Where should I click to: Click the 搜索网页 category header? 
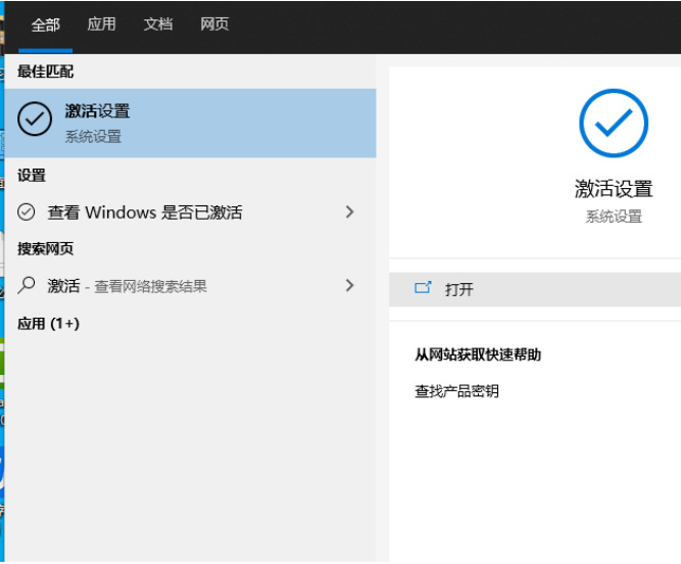(x=45, y=249)
